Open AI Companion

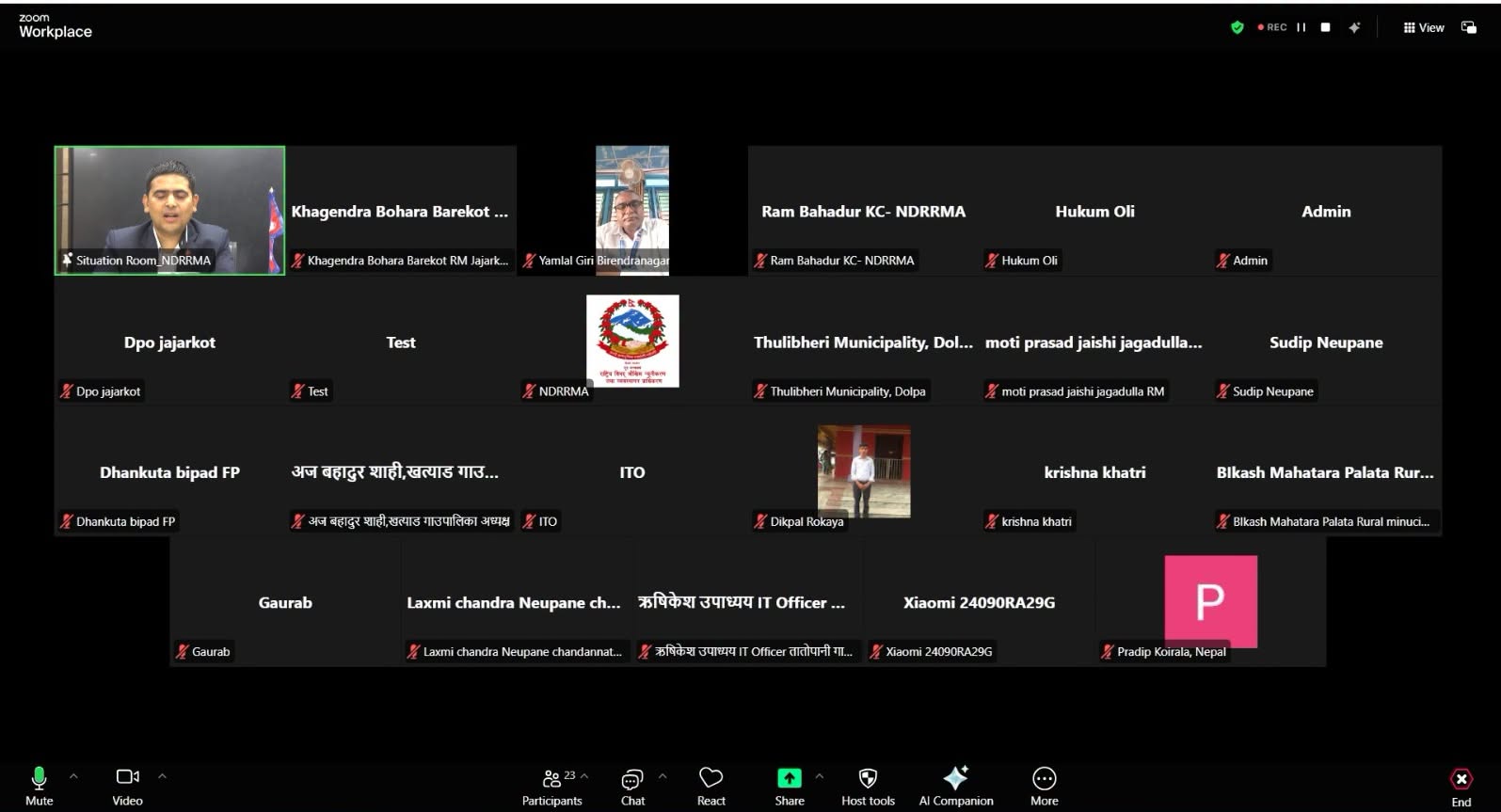(x=956, y=787)
